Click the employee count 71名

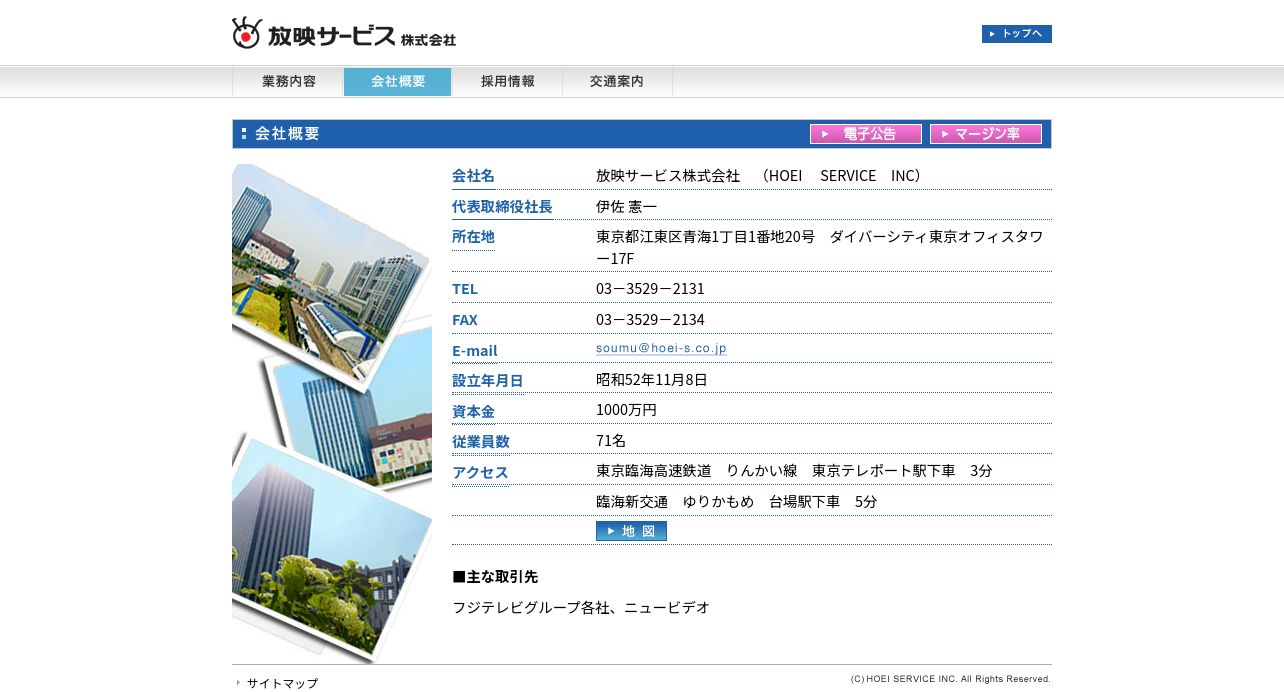point(611,441)
